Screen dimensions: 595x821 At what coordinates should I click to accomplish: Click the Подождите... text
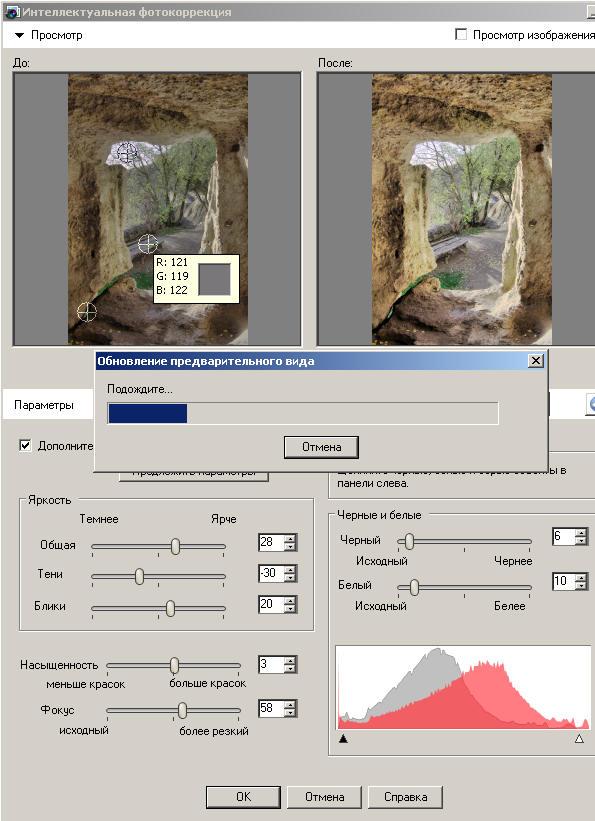tap(140, 389)
